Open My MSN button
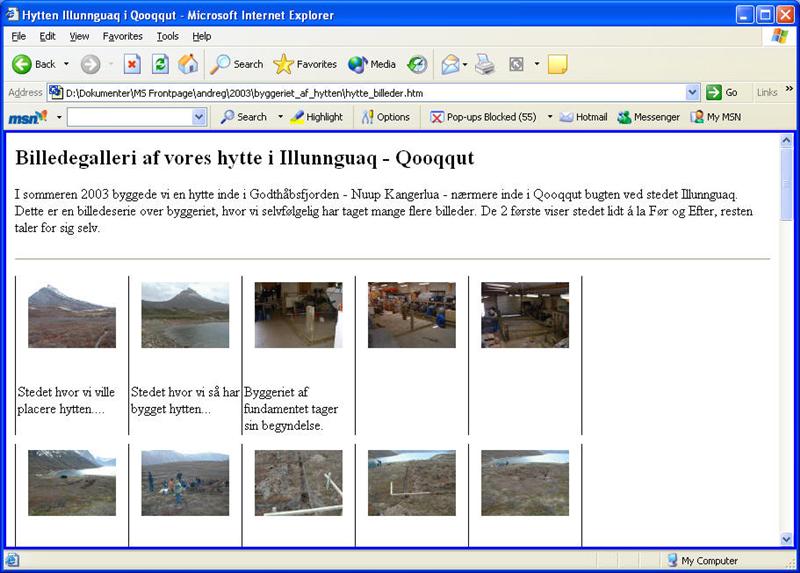The height and width of the screenshot is (573, 800). (x=715, y=117)
